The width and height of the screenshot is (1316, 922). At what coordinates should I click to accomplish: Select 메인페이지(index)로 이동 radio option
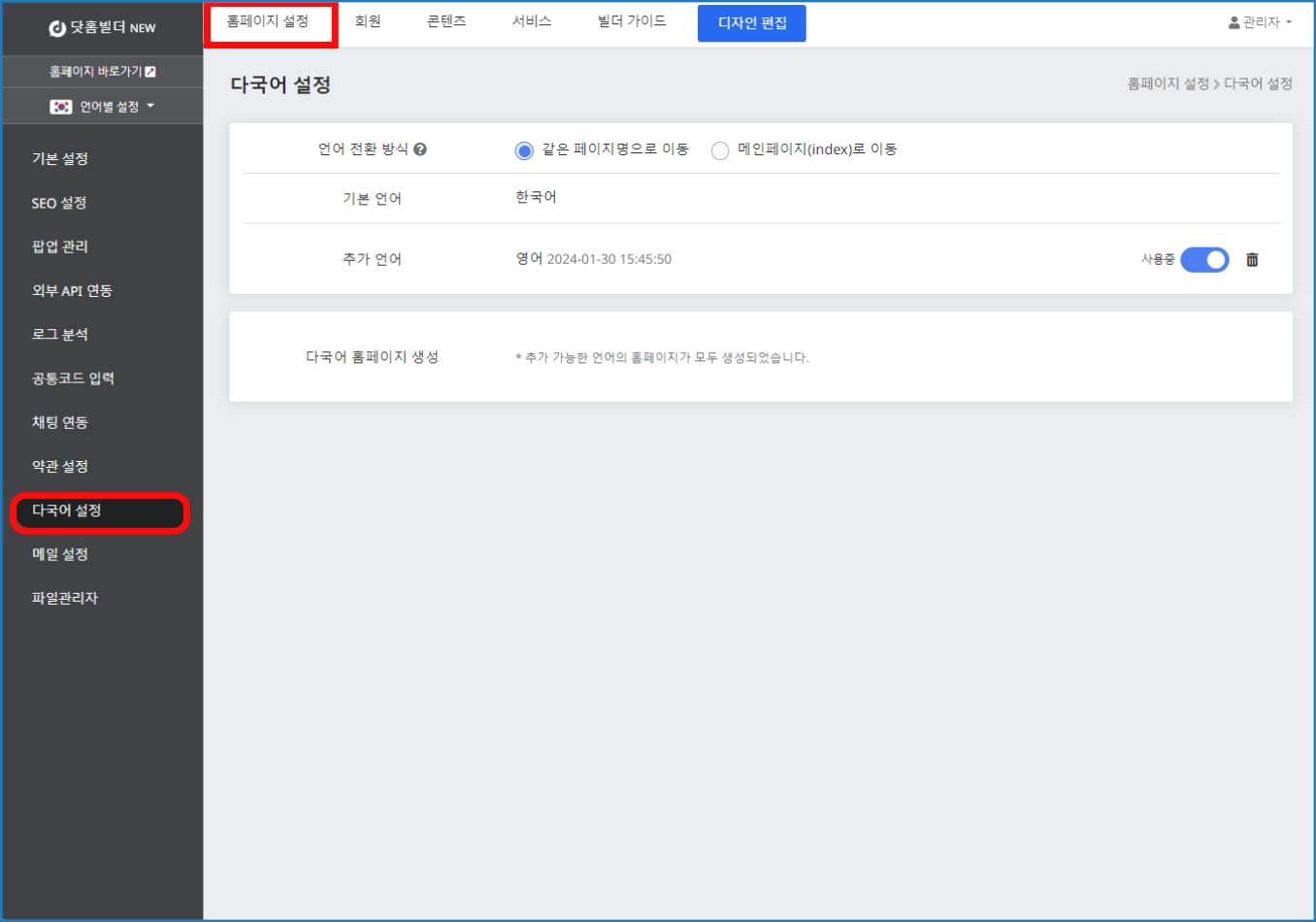click(x=720, y=150)
